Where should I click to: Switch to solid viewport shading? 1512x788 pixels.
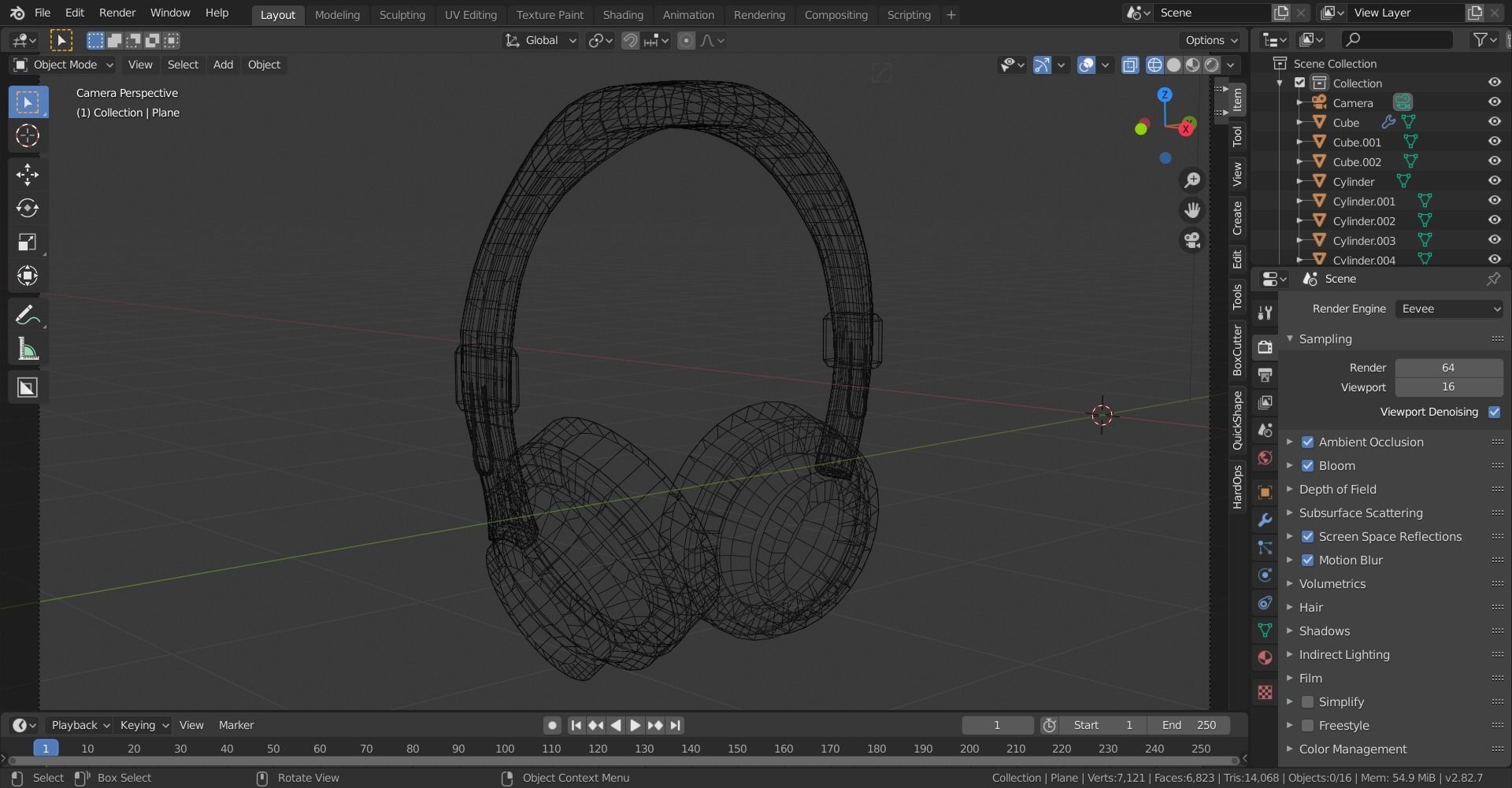pyautogui.click(x=1173, y=65)
